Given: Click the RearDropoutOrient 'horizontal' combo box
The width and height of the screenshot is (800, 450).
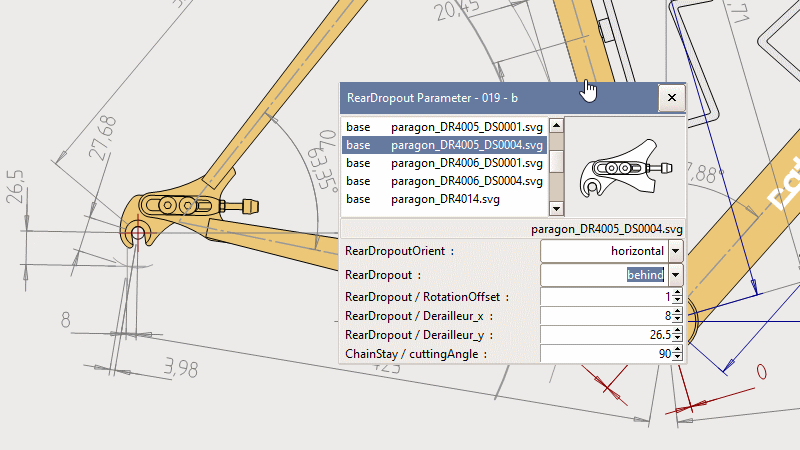Looking at the screenshot, I should (x=604, y=252).
